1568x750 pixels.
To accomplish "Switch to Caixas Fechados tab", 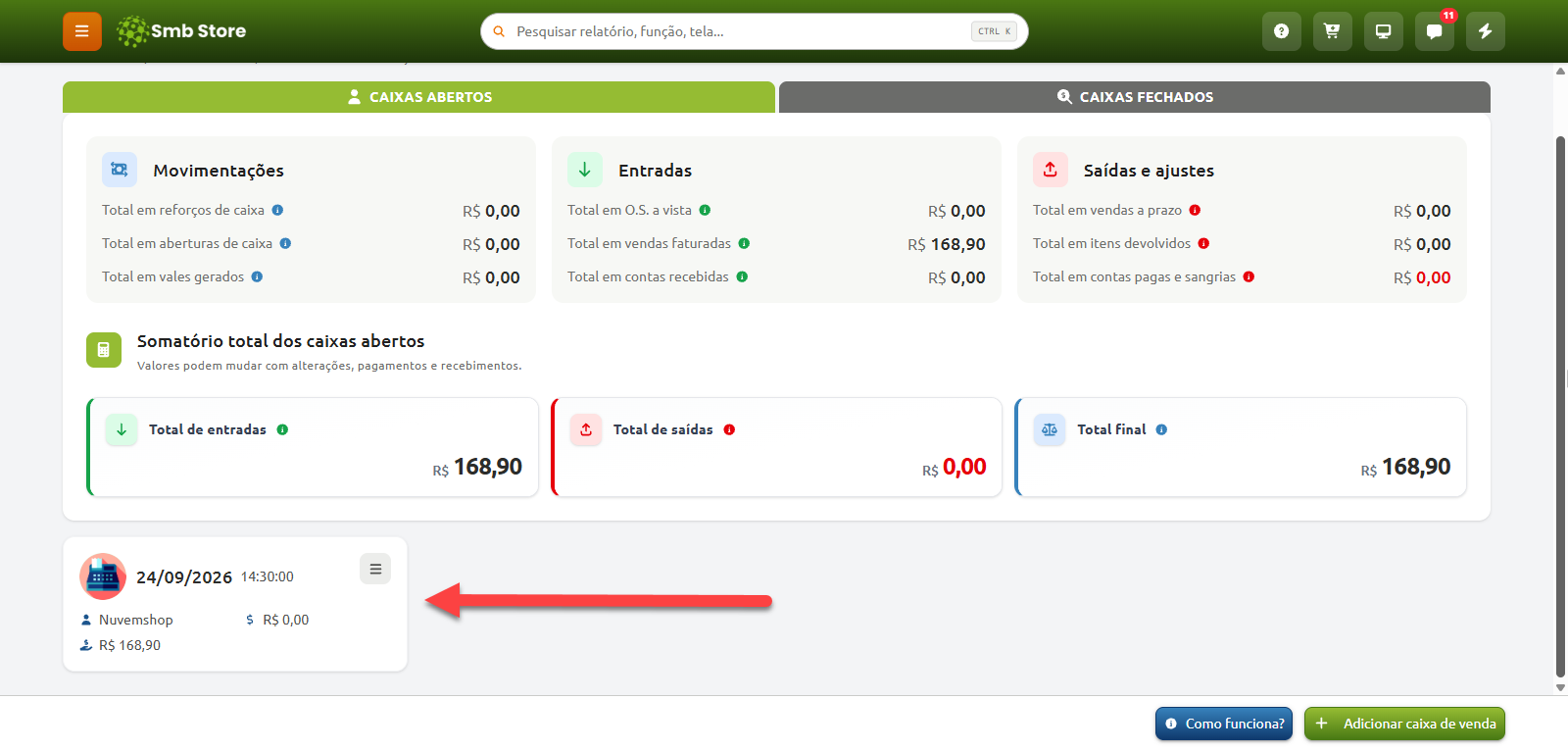I will click(1135, 97).
